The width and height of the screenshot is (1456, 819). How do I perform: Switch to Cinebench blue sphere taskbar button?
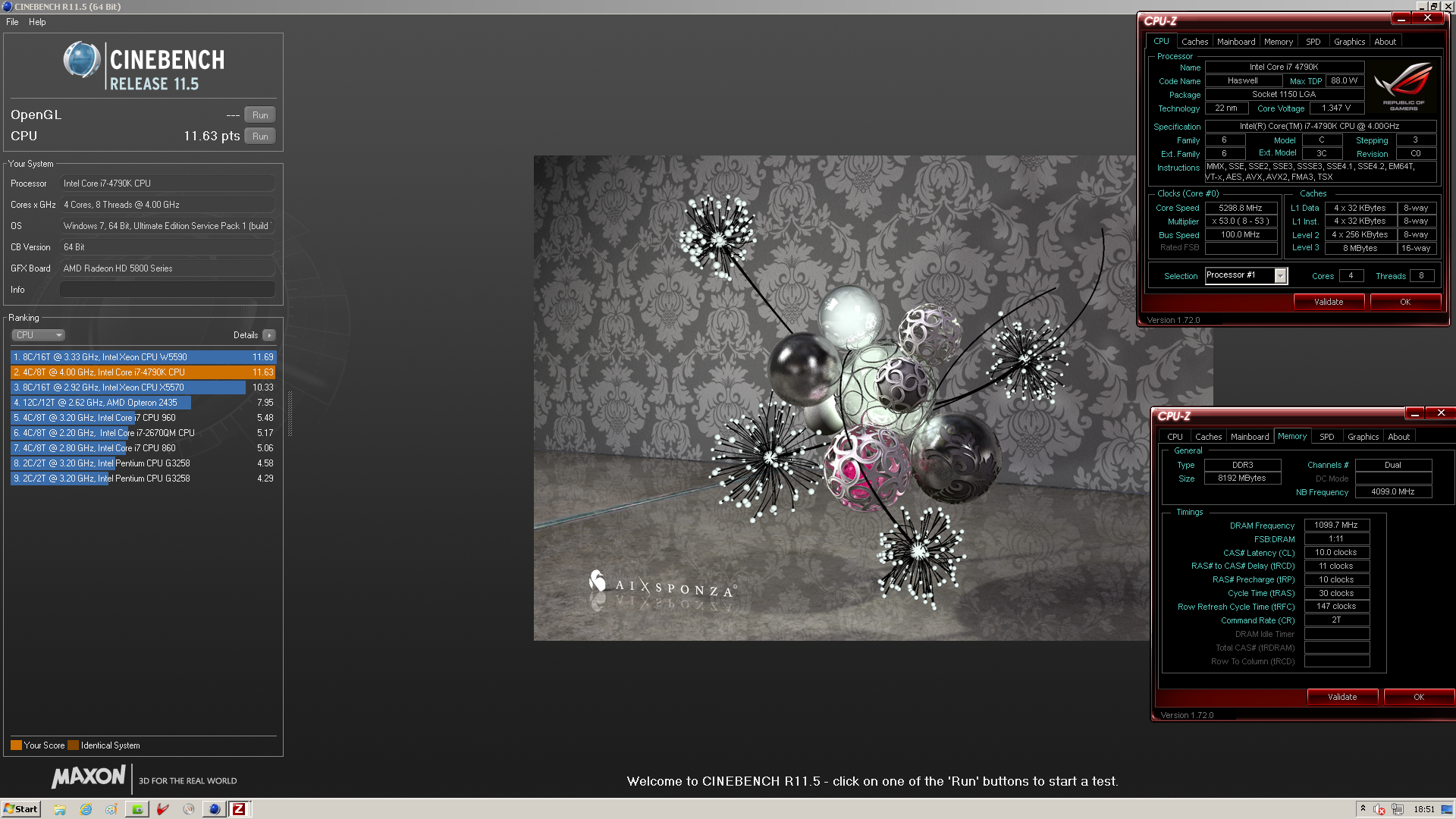point(215,809)
